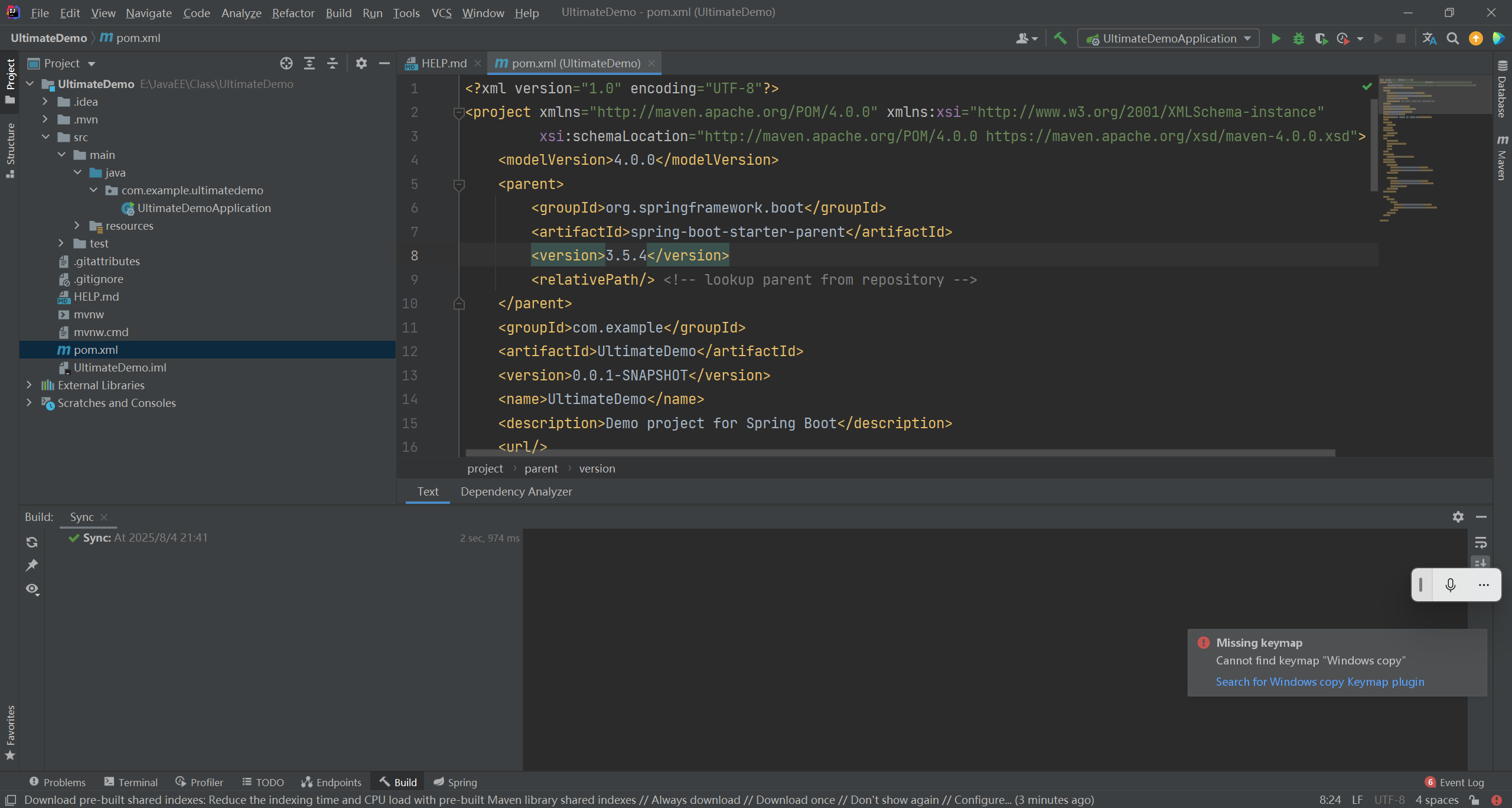
Task: Toggle the Project tool window tab
Action: coord(10,82)
